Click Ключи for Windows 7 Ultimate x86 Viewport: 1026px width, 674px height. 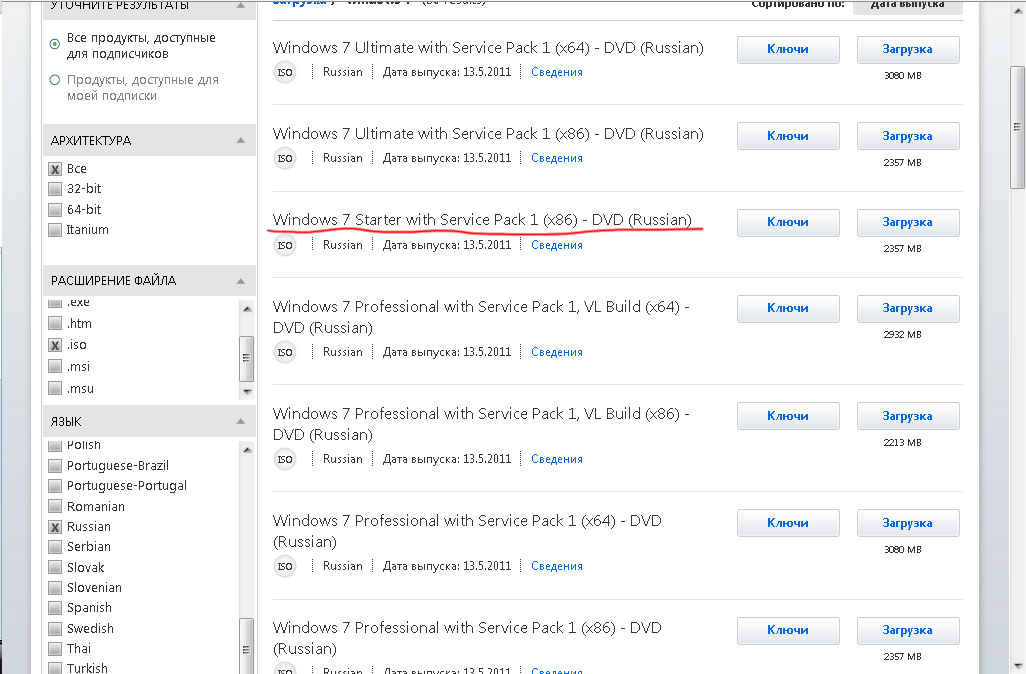(x=788, y=136)
